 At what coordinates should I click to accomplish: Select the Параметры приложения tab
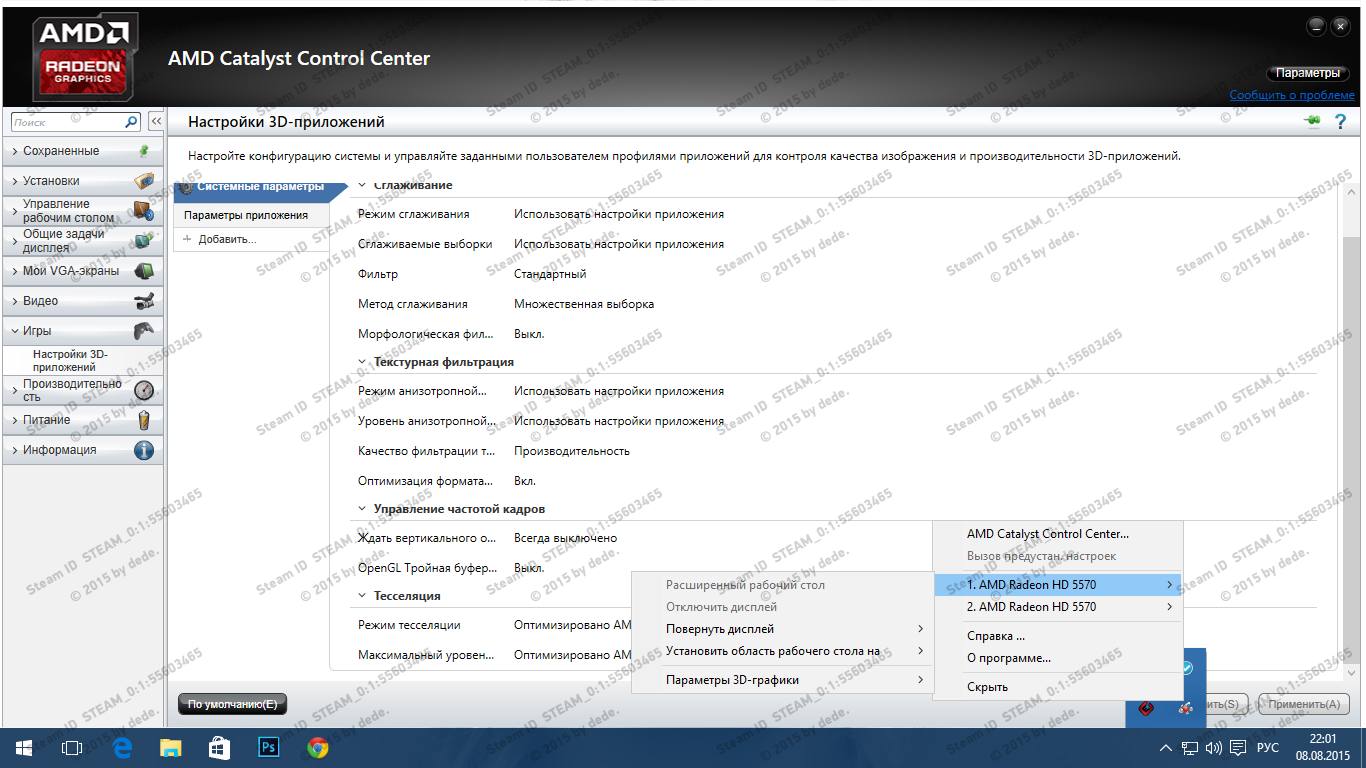(251, 215)
